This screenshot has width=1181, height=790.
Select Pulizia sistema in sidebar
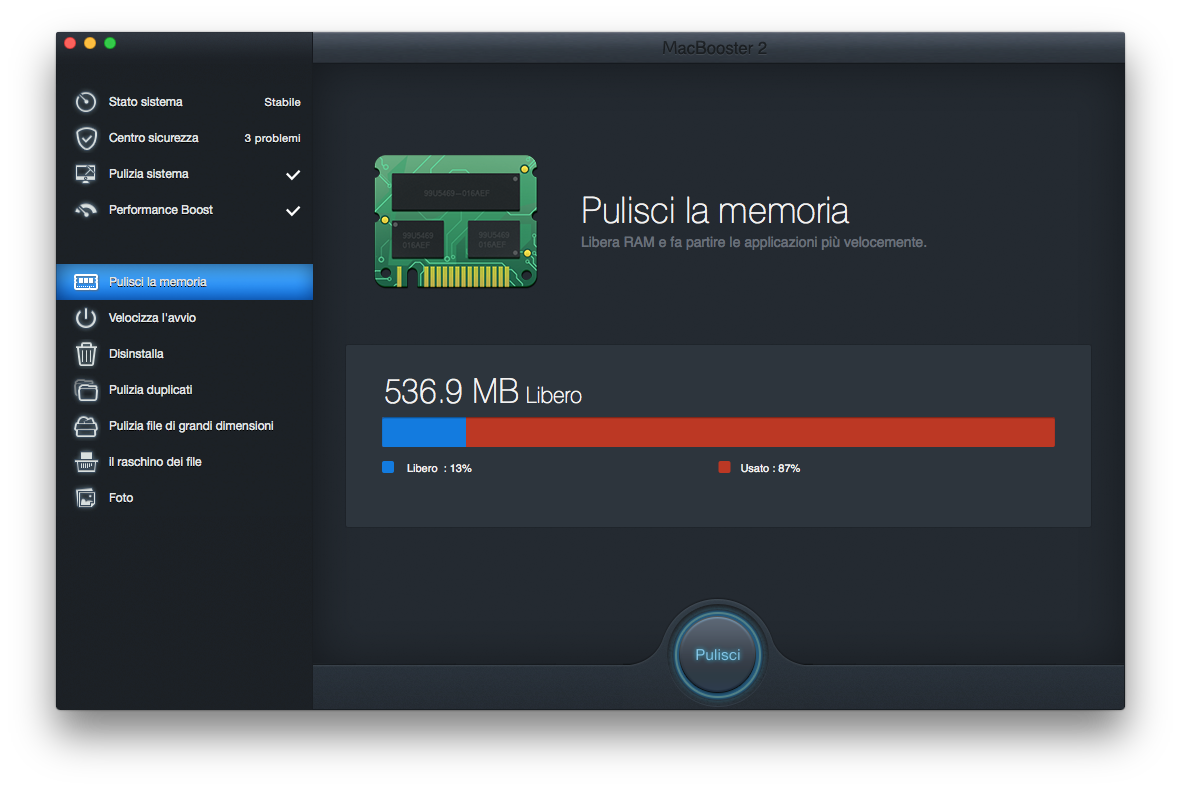pyautogui.click(x=185, y=174)
